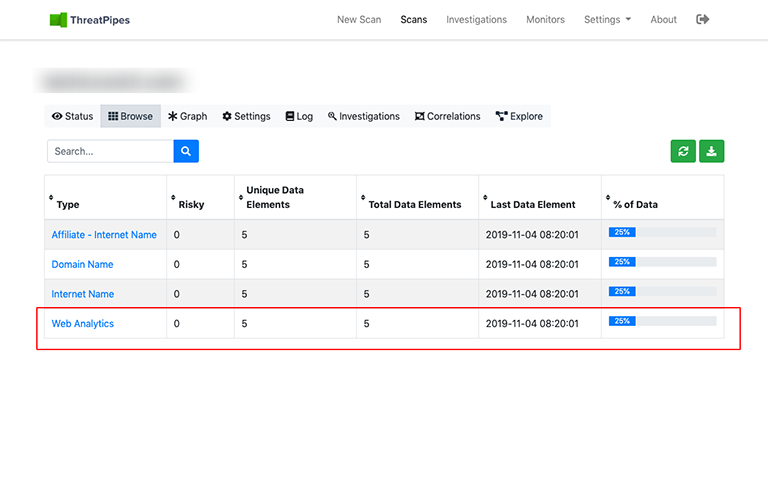Expand the Settings dropdown in navbar
The height and width of the screenshot is (477, 768).
coord(607,19)
